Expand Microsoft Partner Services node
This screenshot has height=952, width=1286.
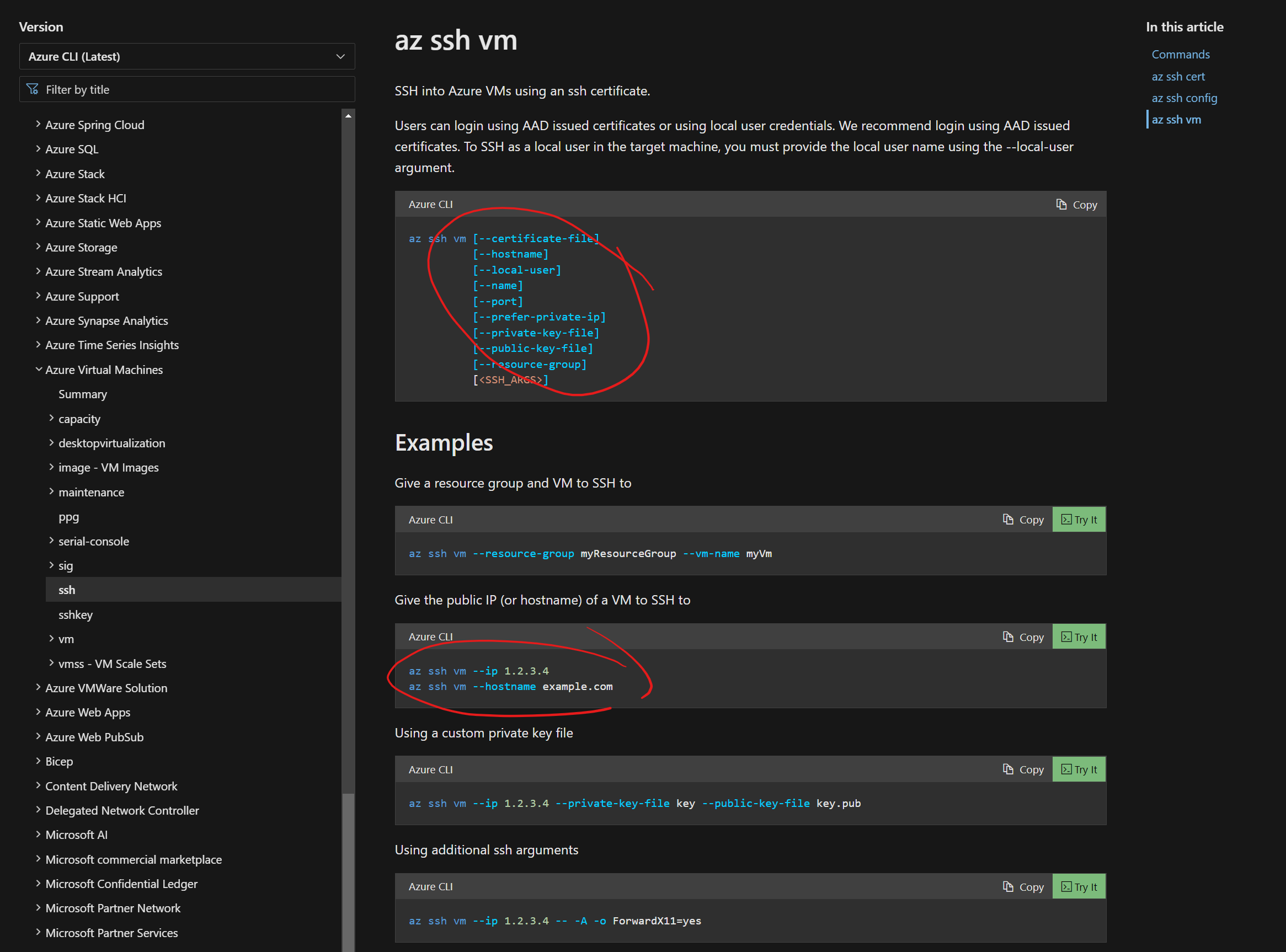pos(38,932)
